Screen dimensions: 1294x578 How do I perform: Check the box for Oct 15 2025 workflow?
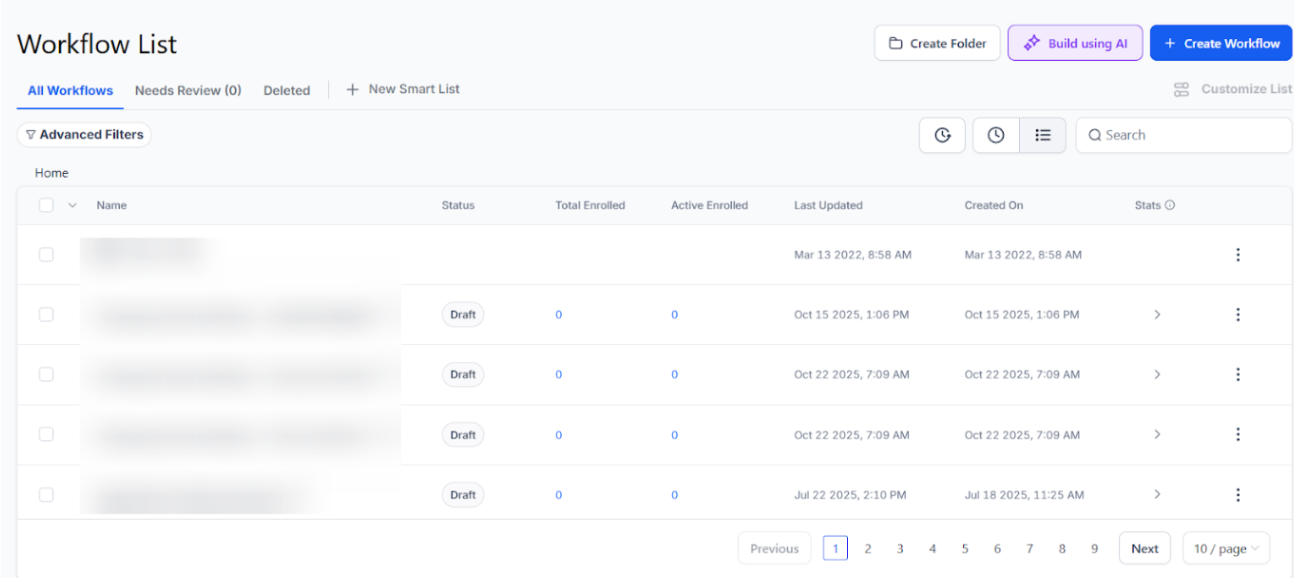46,315
